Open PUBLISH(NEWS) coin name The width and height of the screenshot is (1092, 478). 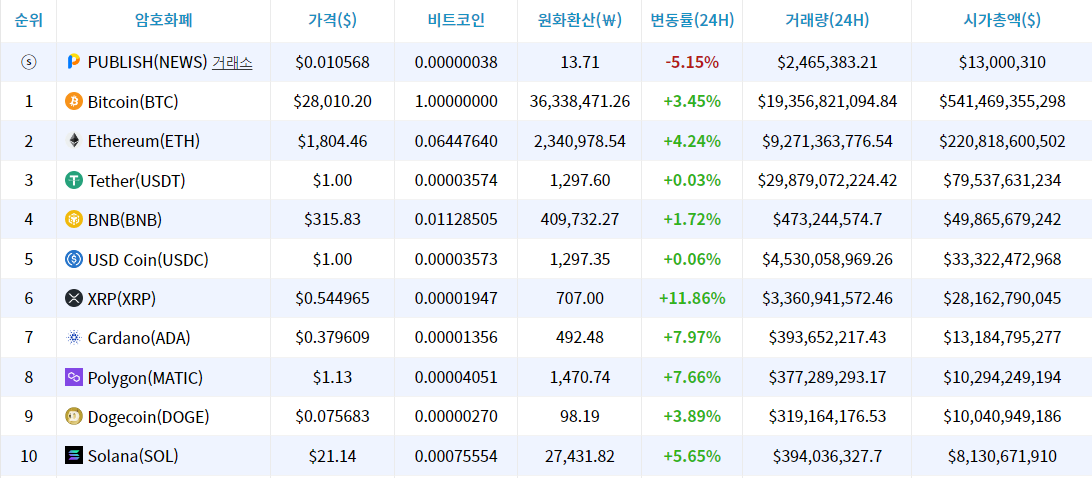(148, 62)
